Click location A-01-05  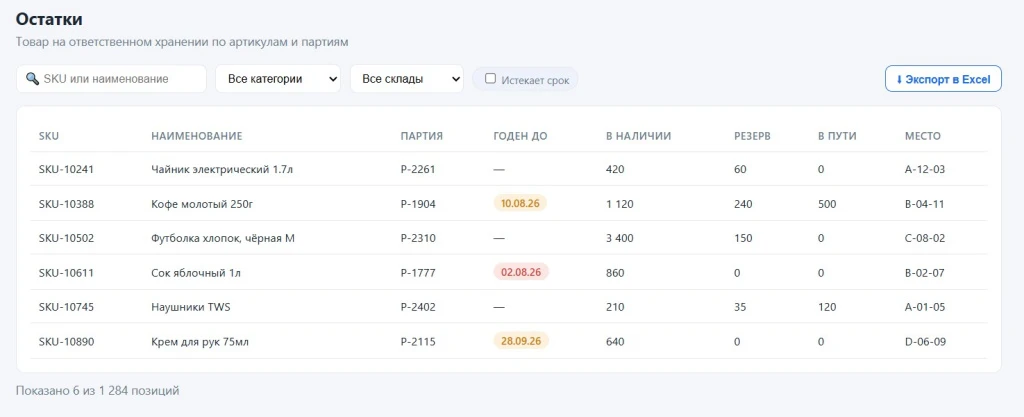[925, 307]
